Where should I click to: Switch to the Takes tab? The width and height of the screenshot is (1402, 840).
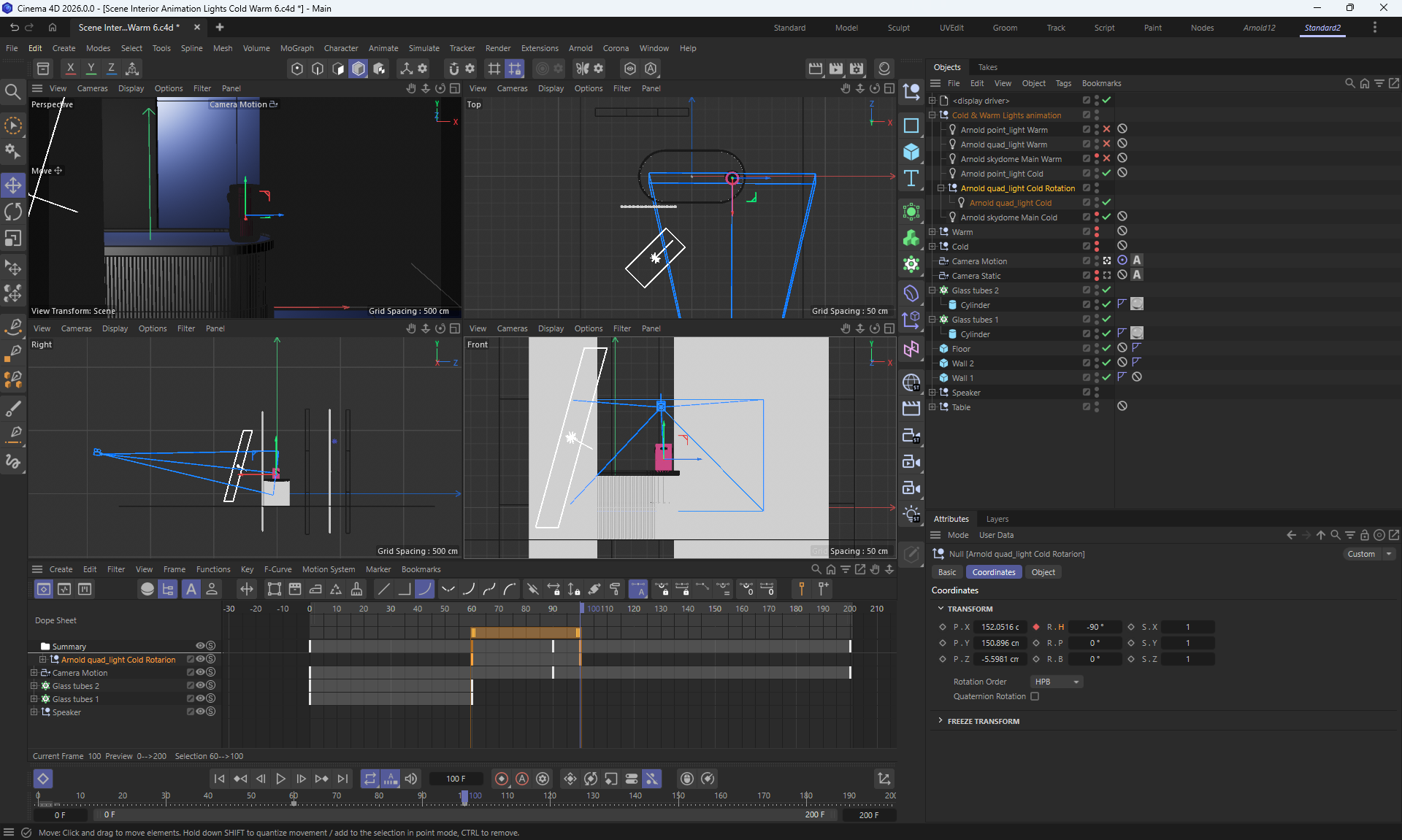tap(987, 67)
